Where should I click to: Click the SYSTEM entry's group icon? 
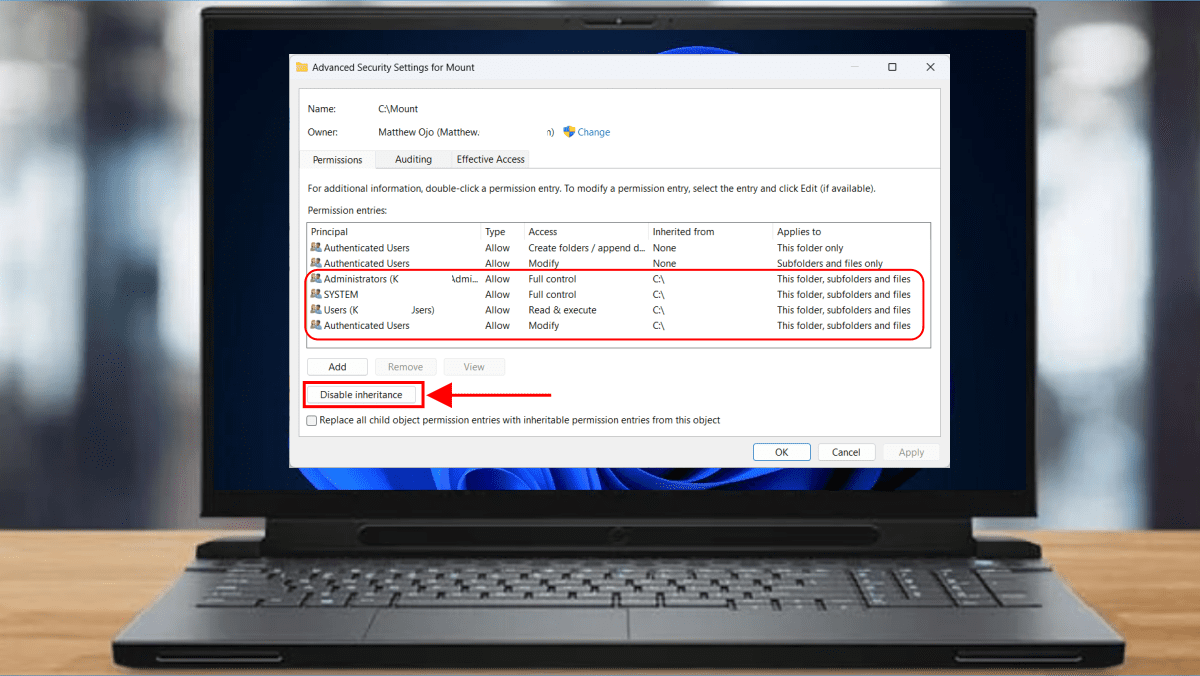[x=317, y=294]
